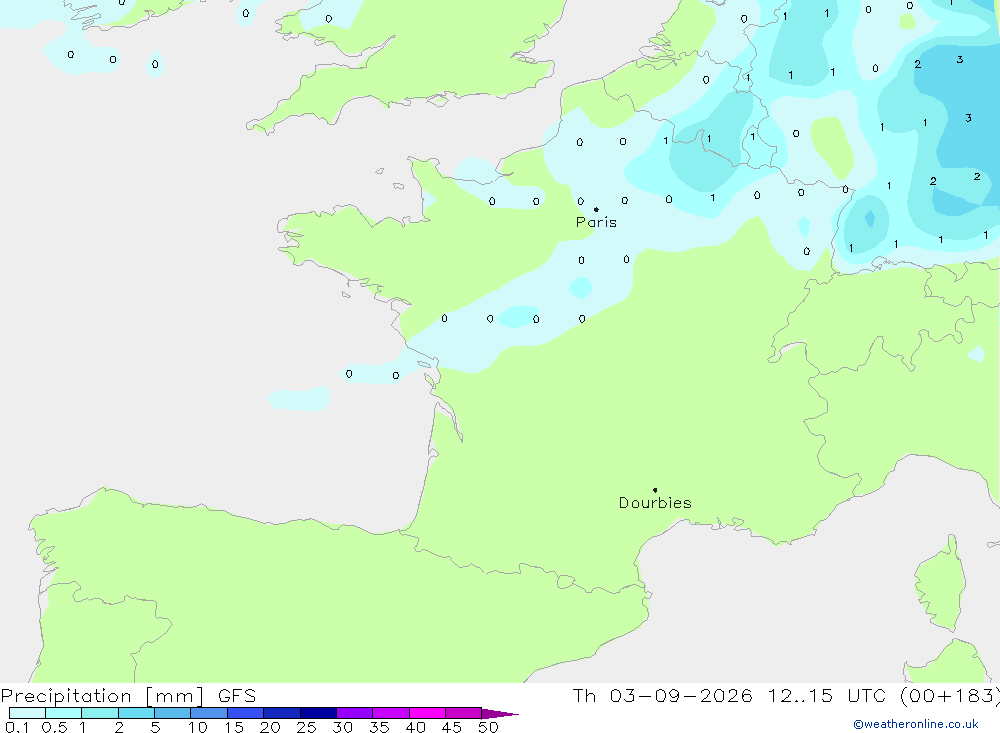Click the violet 30 mm legend swatch
The image size is (1000, 733).
click(354, 713)
